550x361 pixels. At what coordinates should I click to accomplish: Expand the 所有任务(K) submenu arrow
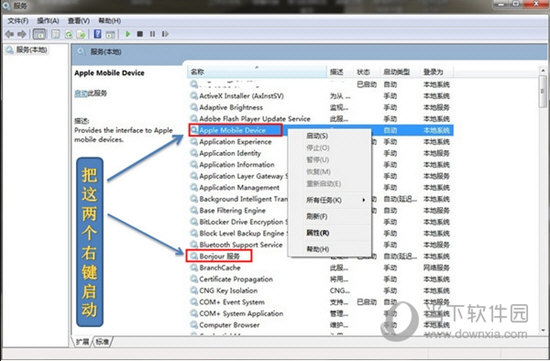(364, 200)
